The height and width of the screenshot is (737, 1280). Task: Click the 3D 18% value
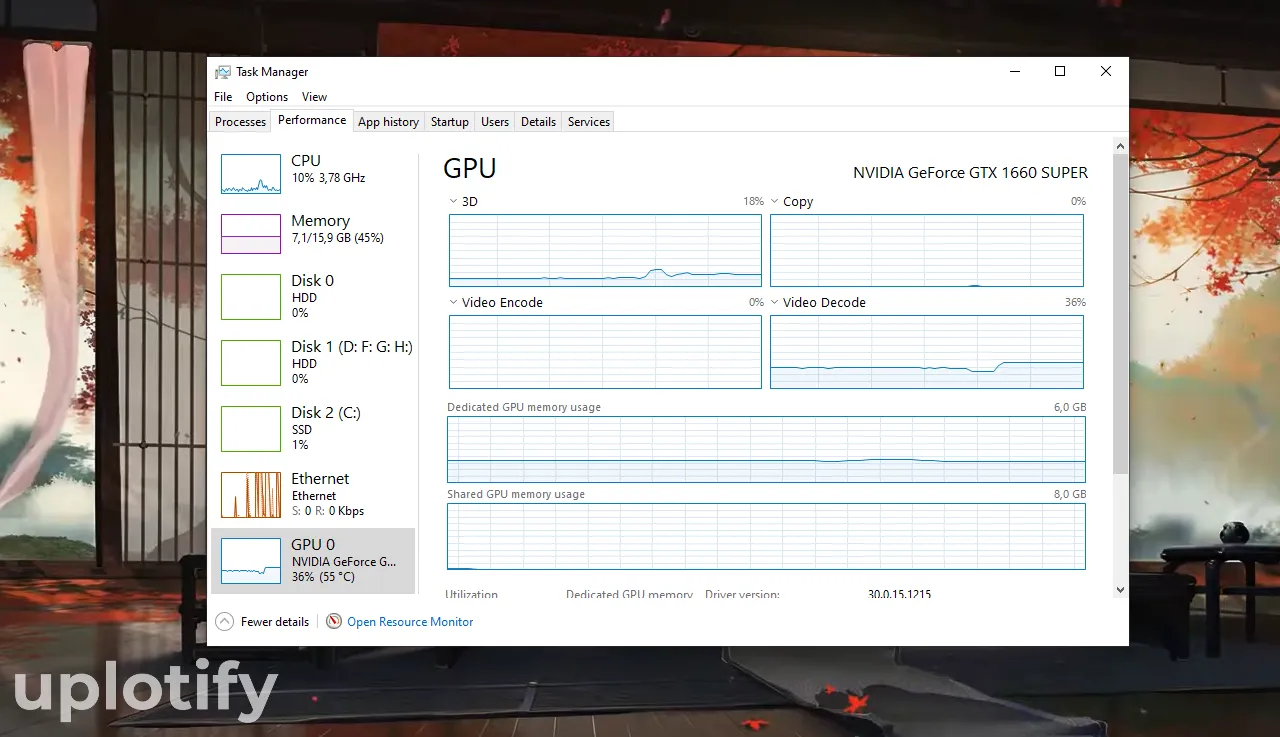click(x=753, y=201)
